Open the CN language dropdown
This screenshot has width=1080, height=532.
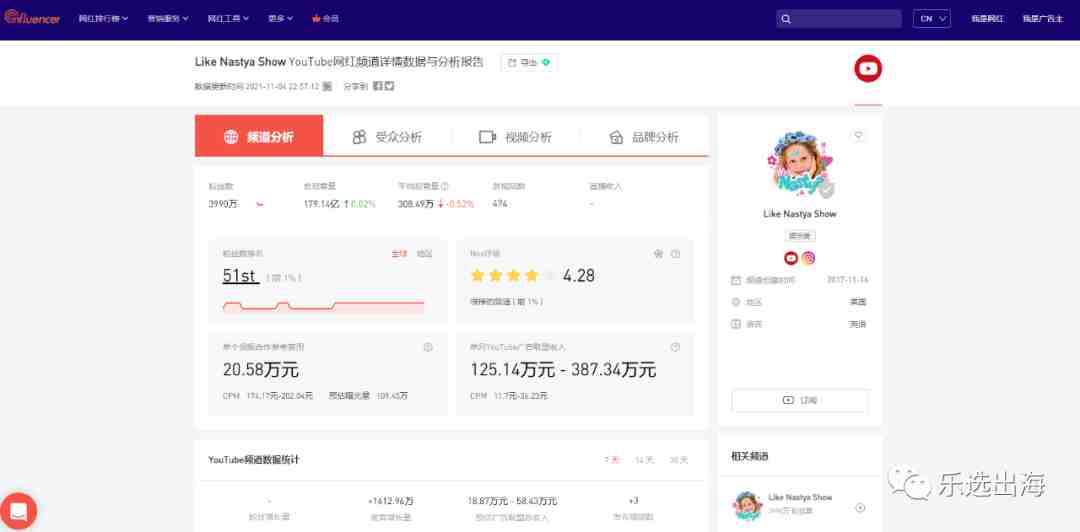932,19
